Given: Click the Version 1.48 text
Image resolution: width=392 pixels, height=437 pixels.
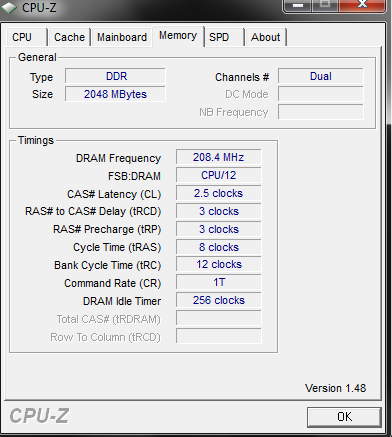Looking at the screenshot, I should click(335, 388).
